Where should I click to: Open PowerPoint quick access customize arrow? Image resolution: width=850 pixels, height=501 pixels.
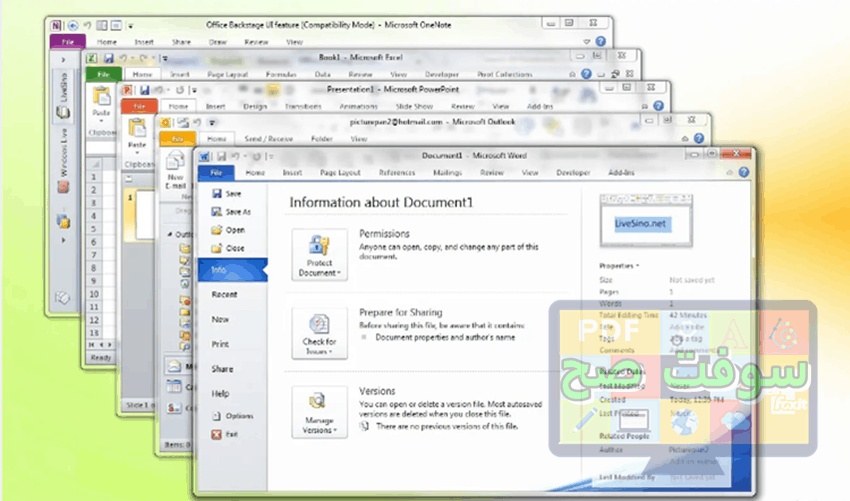(194, 91)
